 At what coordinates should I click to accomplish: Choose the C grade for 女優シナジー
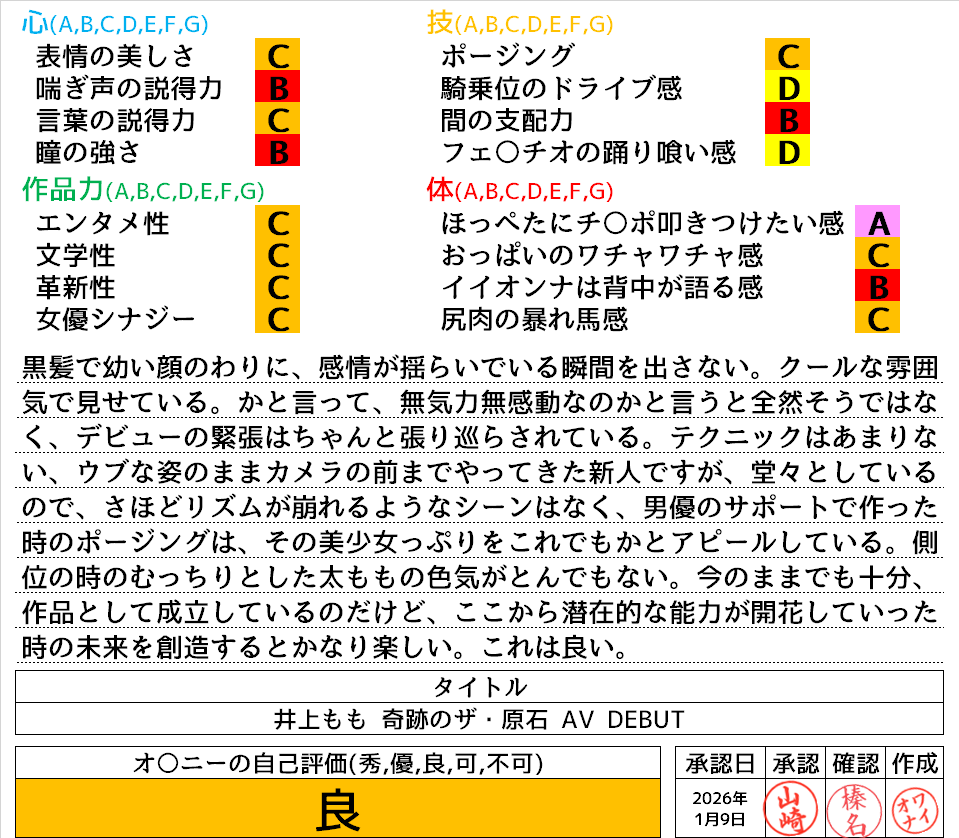(x=278, y=319)
